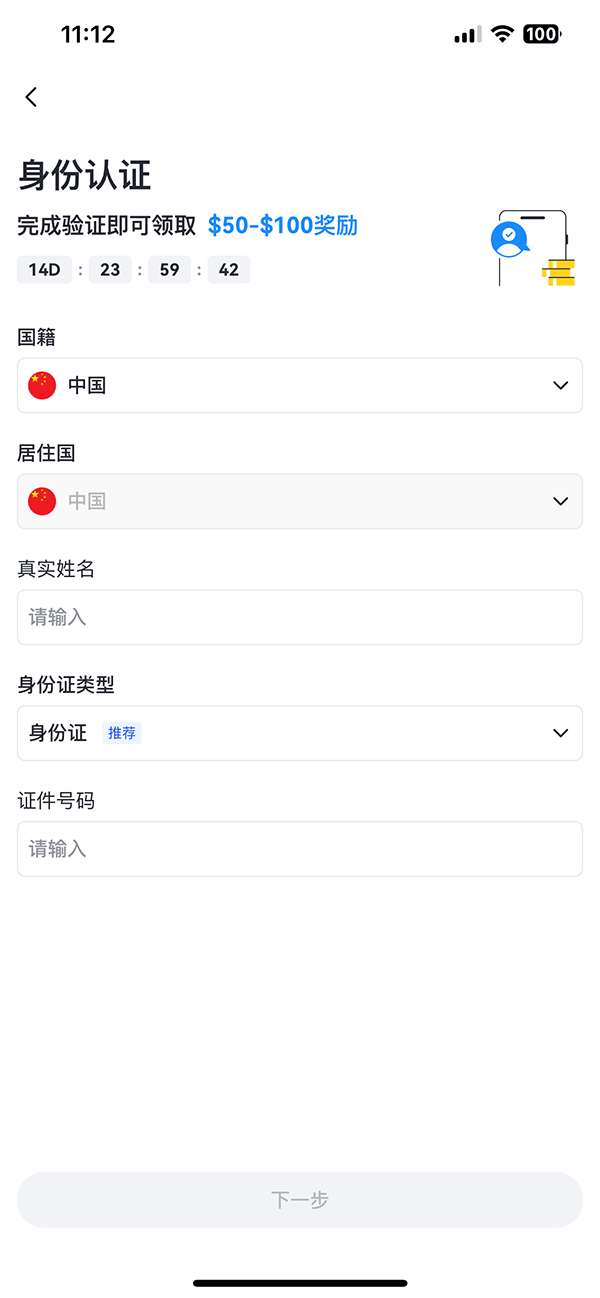Click the chevron on the 身份证 selector
This screenshot has height=1298, width=600.
point(560,733)
